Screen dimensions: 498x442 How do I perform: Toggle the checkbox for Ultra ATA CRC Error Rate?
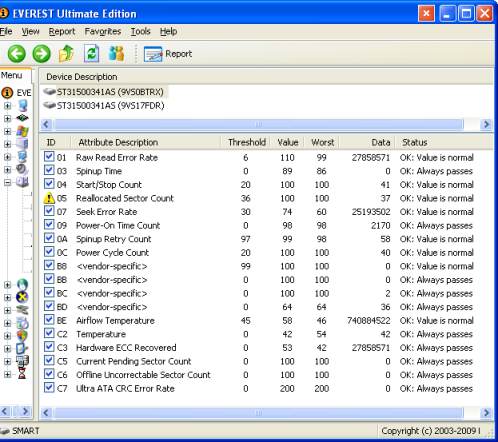click(49, 387)
